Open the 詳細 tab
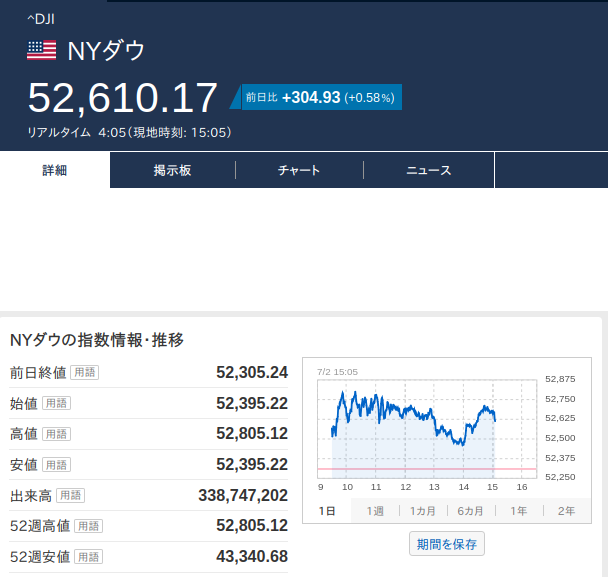Screen dimensions: 608x577 click(55, 170)
